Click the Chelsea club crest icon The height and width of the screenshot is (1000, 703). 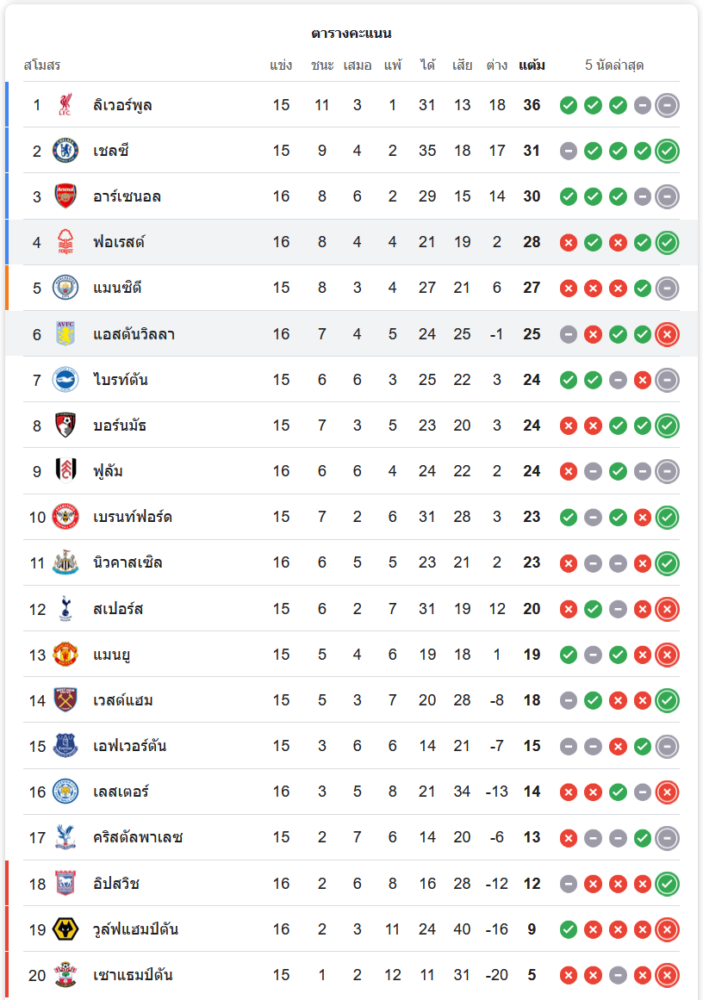[x=65, y=151]
